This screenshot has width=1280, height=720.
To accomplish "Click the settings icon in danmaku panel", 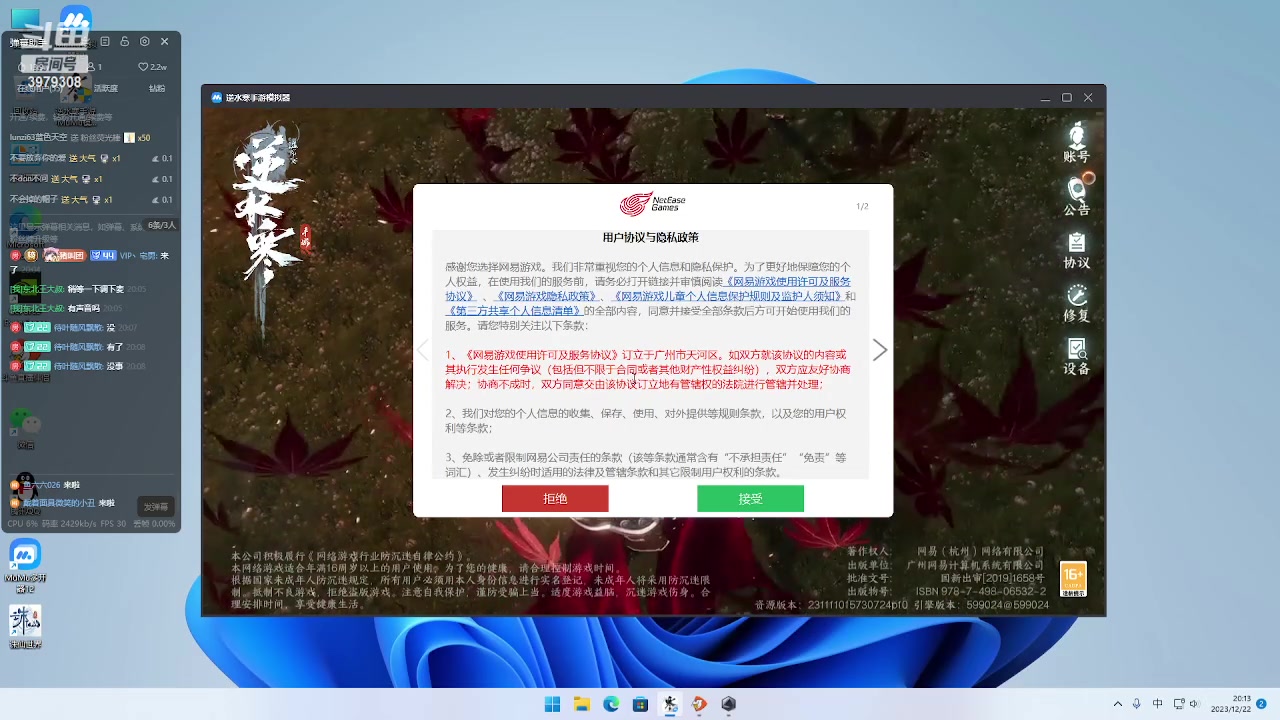I will click(145, 41).
